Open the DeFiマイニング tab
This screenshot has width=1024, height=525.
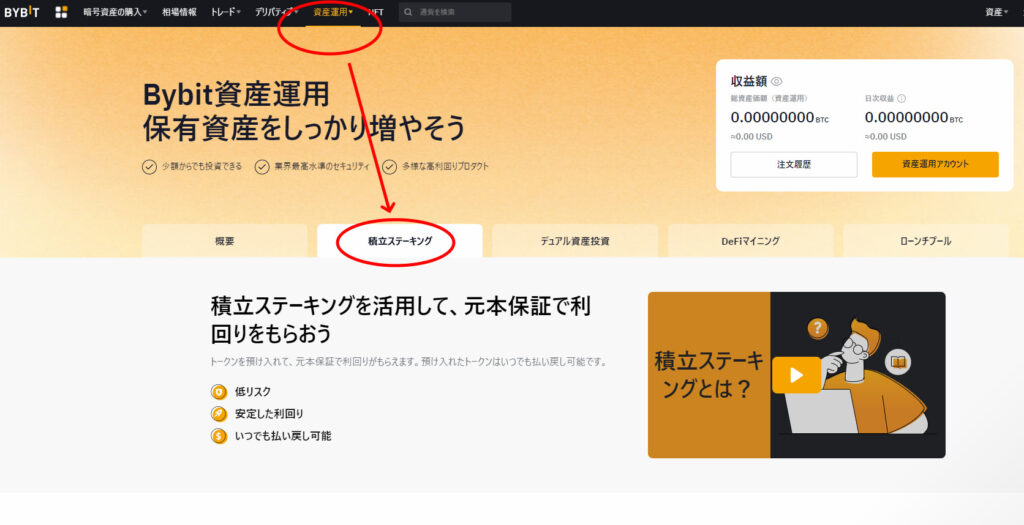pos(750,241)
